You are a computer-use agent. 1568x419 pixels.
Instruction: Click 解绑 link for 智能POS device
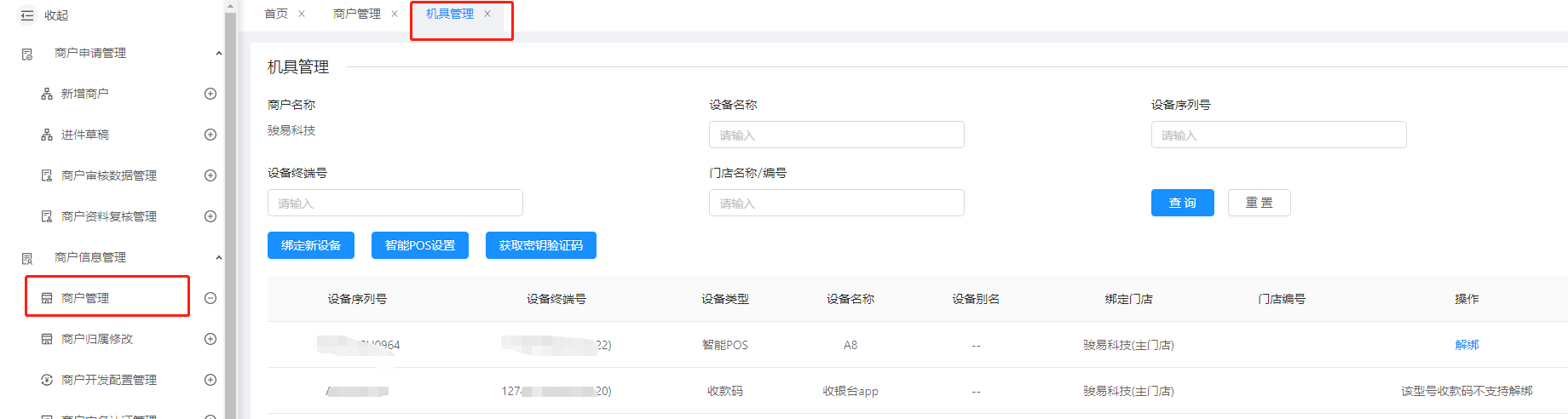[1467, 345]
